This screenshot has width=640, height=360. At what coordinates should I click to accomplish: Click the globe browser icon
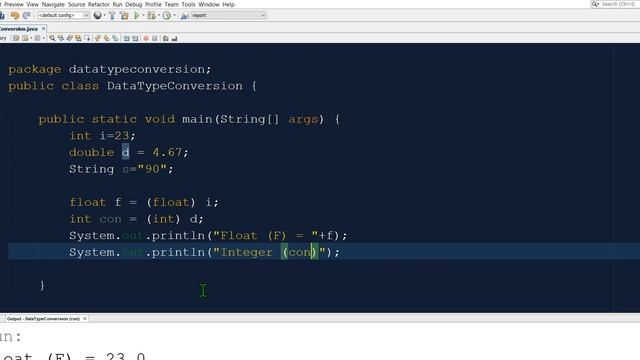coord(97,16)
